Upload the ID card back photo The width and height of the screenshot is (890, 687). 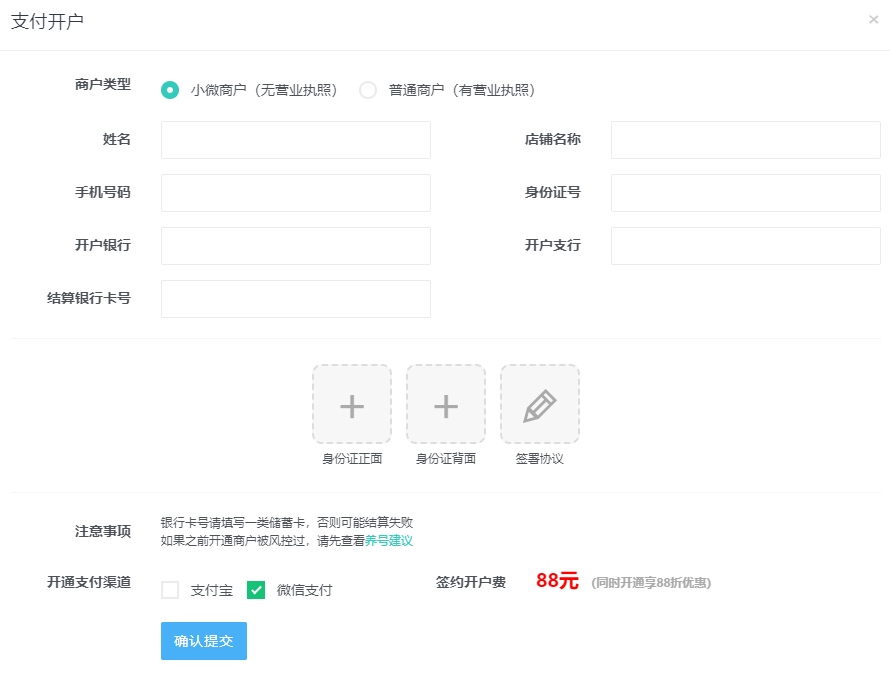coord(446,405)
